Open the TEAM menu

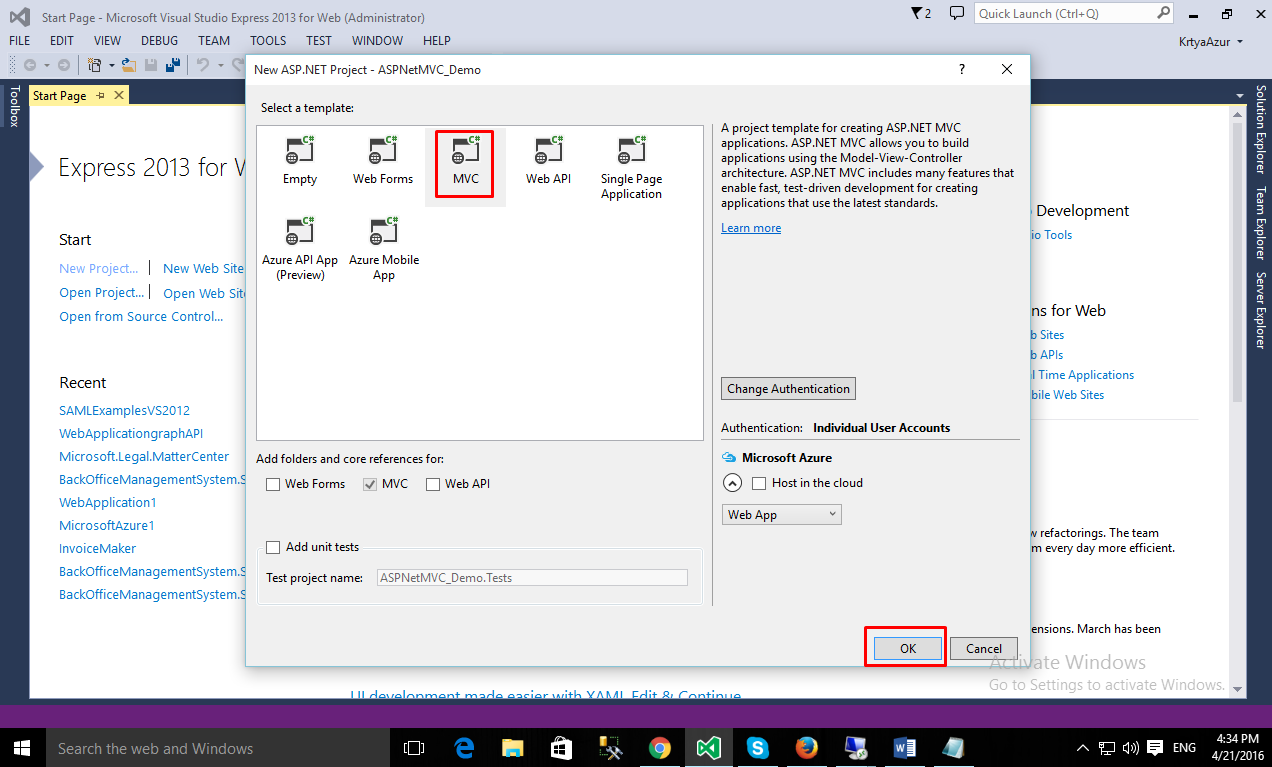pos(214,41)
